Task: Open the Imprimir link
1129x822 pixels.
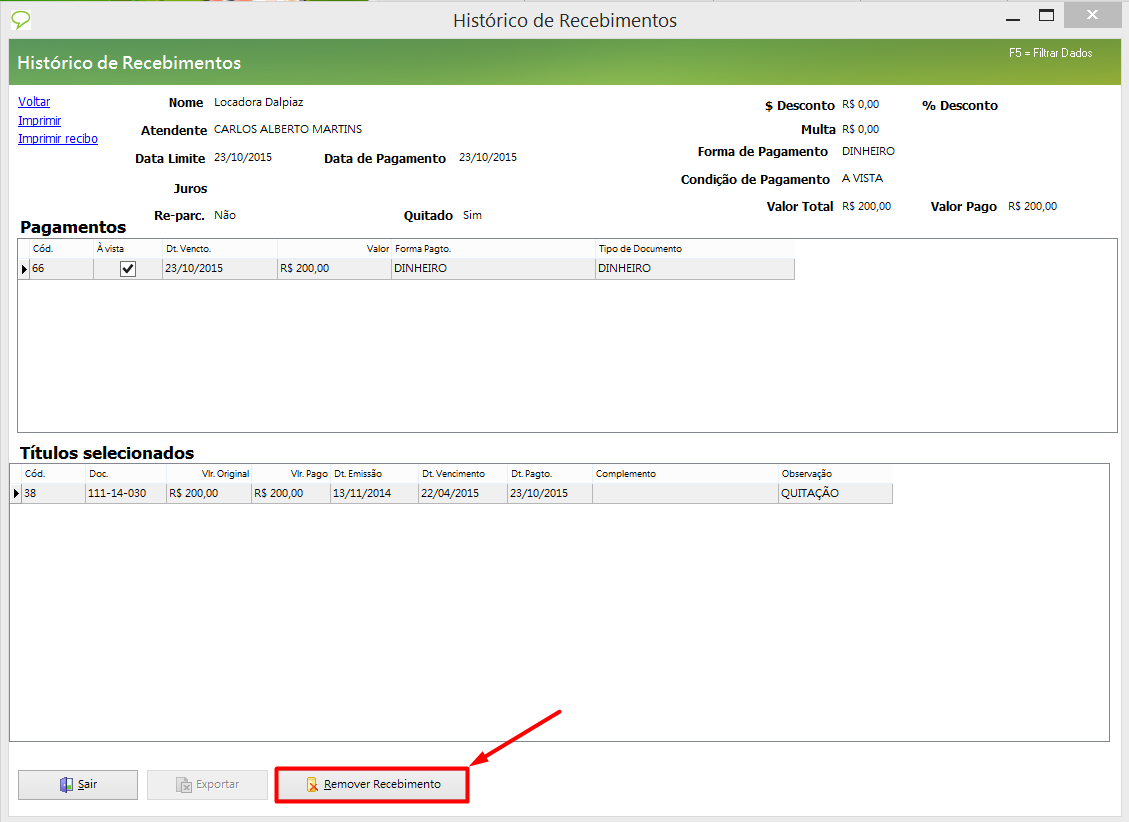Action: (40, 121)
